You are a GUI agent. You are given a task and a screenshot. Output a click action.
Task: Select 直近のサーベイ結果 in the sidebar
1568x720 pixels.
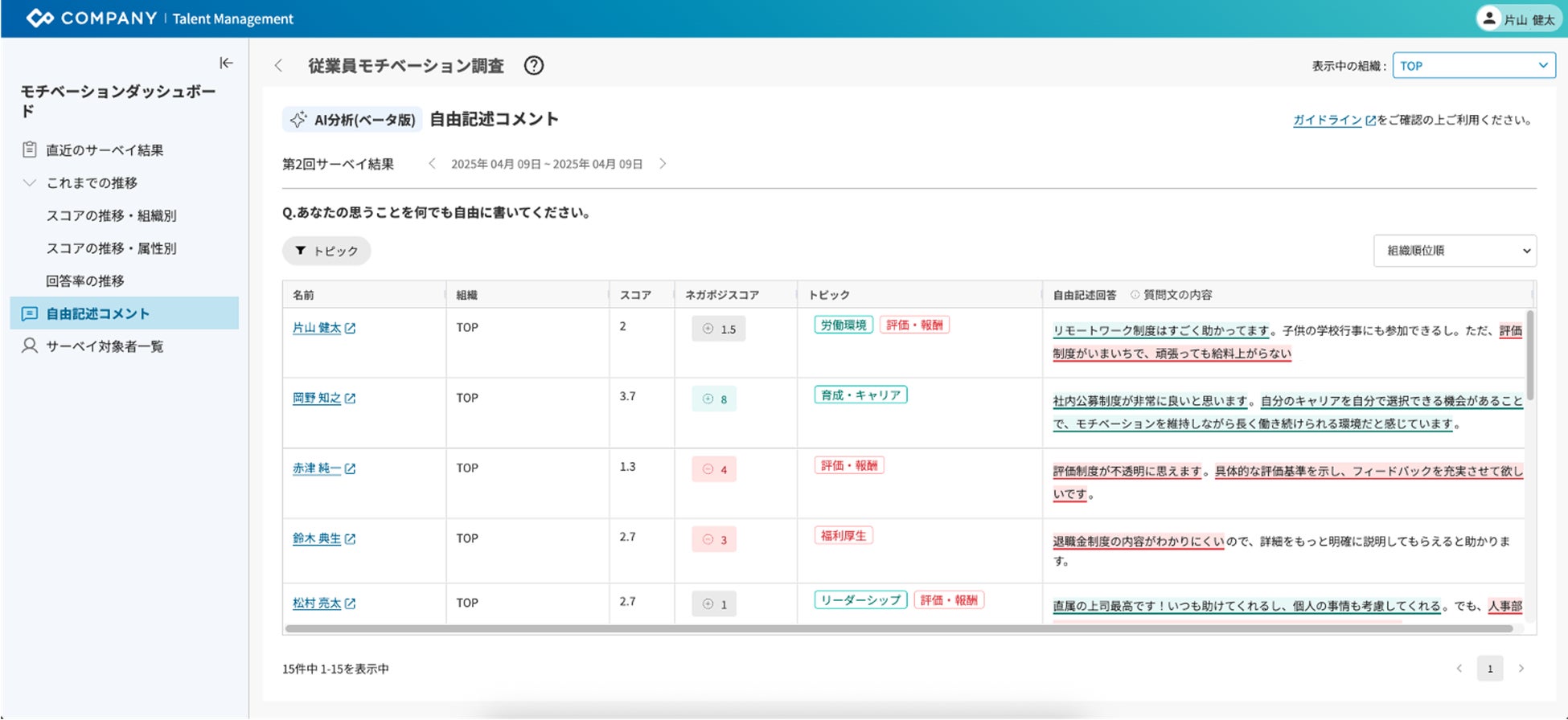click(x=104, y=150)
